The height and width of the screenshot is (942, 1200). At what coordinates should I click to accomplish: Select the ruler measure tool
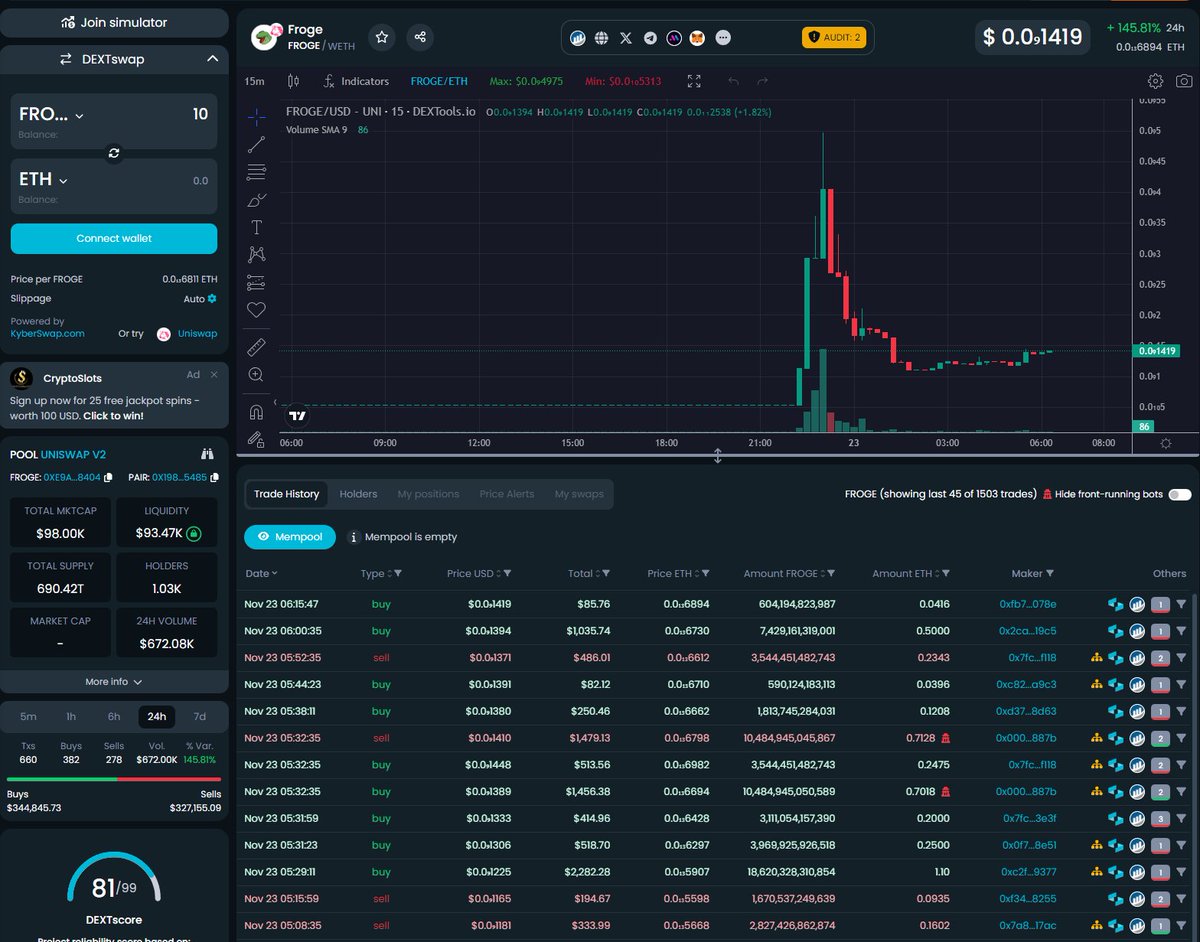click(x=256, y=347)
